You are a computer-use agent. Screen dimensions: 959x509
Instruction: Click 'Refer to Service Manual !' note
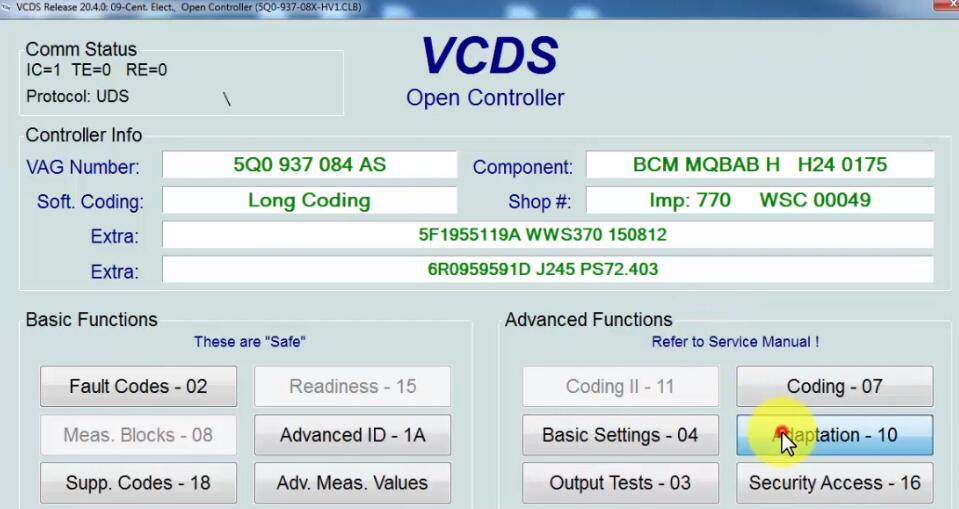[x=735, y=342]
